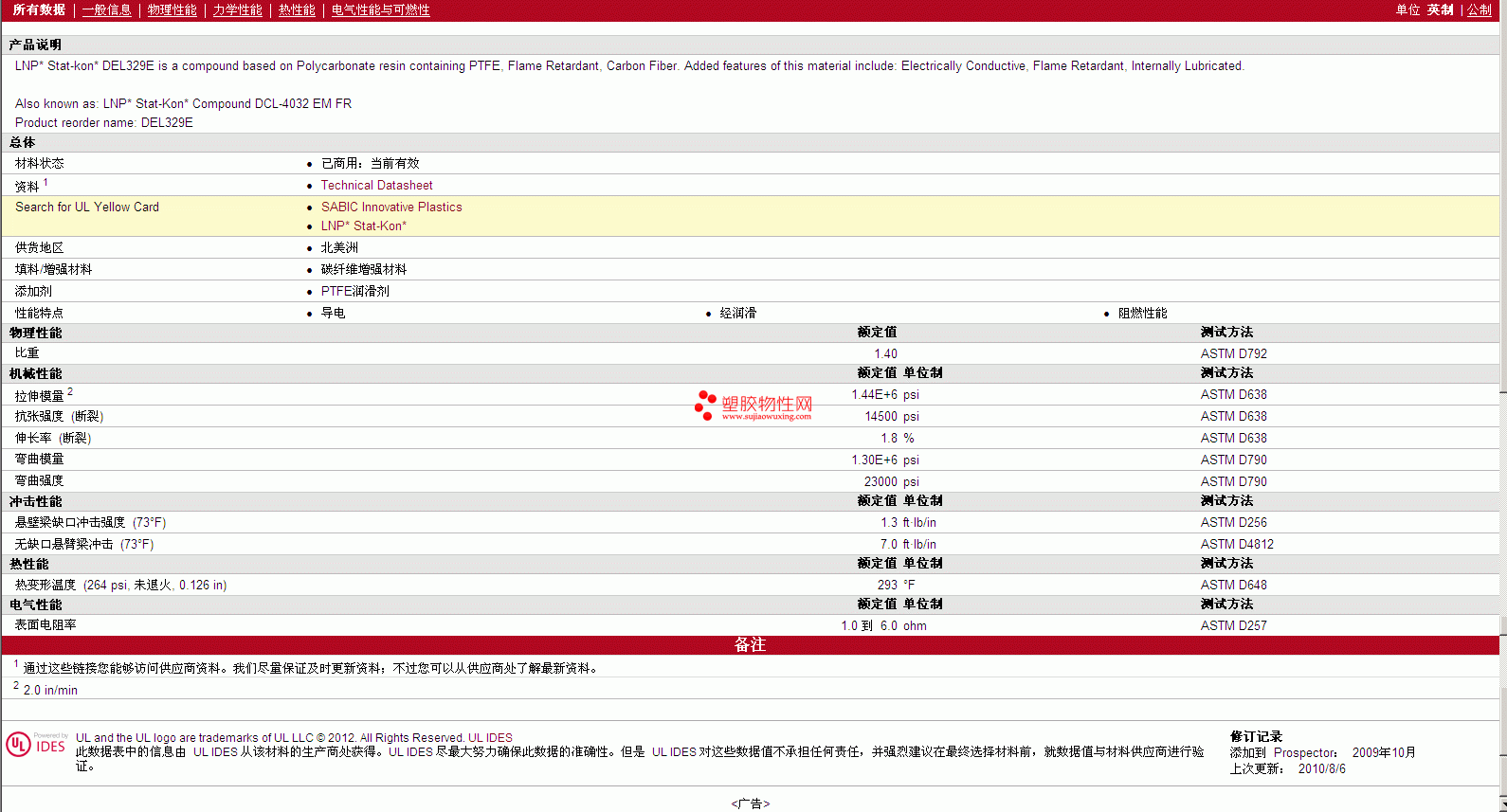Open the SABIC Innovative Plastics link
The height and width of the screenshot is (812, 1507).
pos(391,208)
